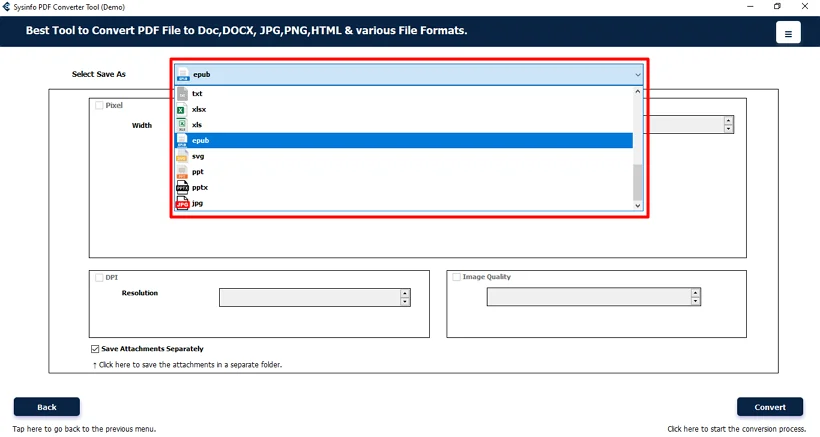Viewport: 820px width, 437px height.
Task: Enable the Image Quality checkbox
Action: [x=457, y=277]
